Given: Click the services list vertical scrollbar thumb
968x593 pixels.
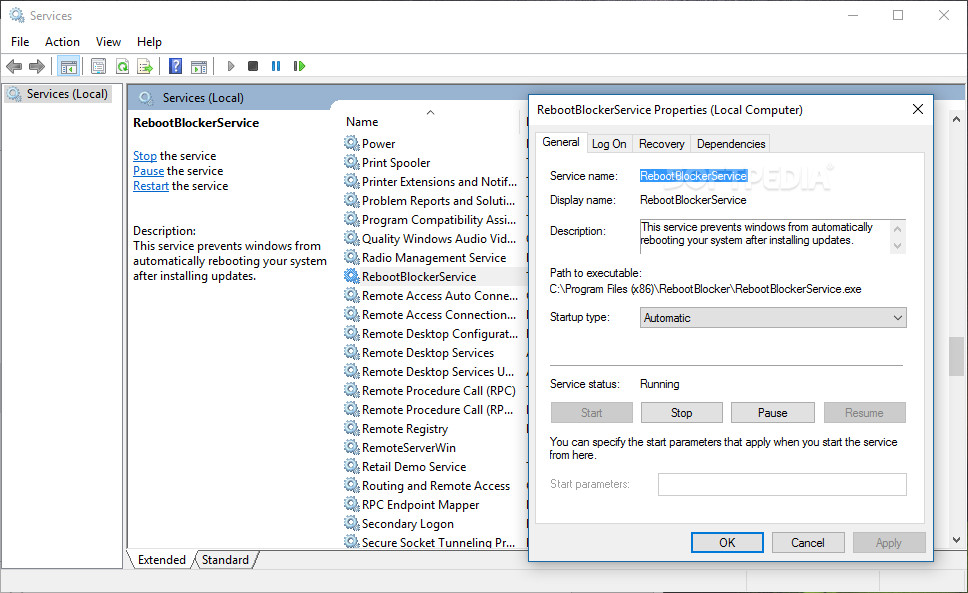Looking at the screenshot, I should 956,356.
